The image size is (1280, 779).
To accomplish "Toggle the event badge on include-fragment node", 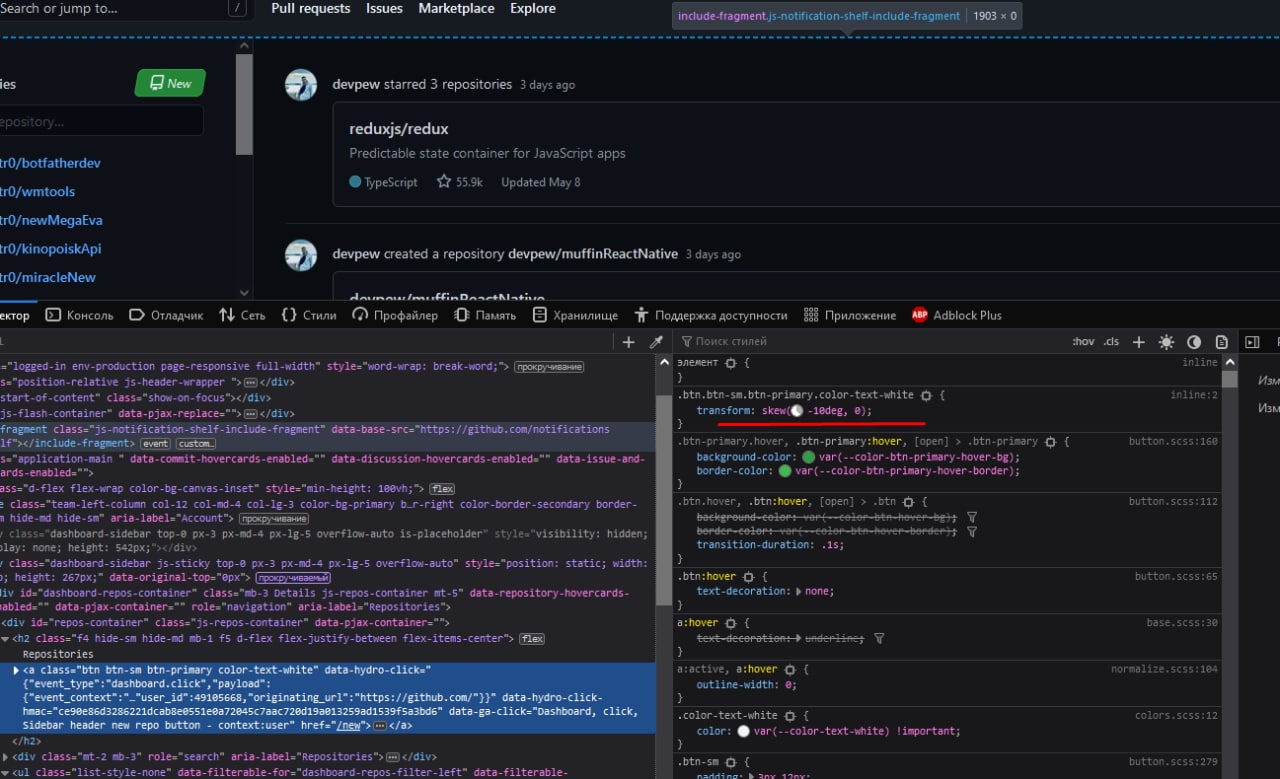I will pos(155,444).
